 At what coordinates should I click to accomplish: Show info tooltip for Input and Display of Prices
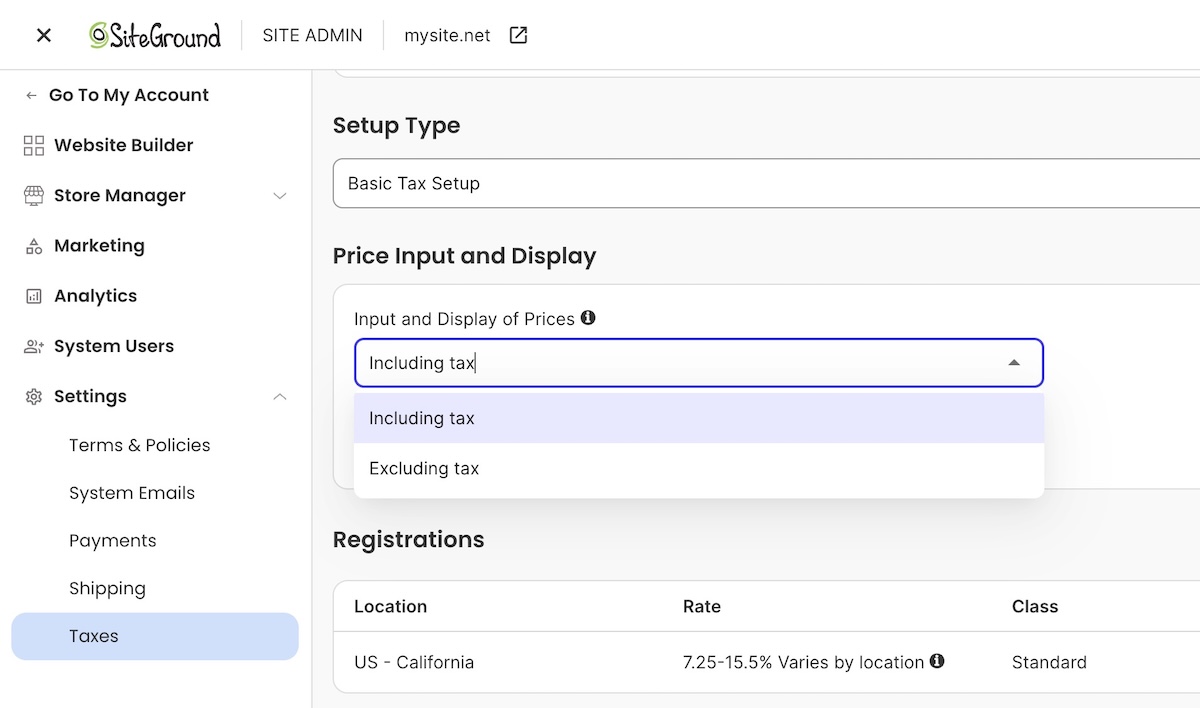[588, 318]
